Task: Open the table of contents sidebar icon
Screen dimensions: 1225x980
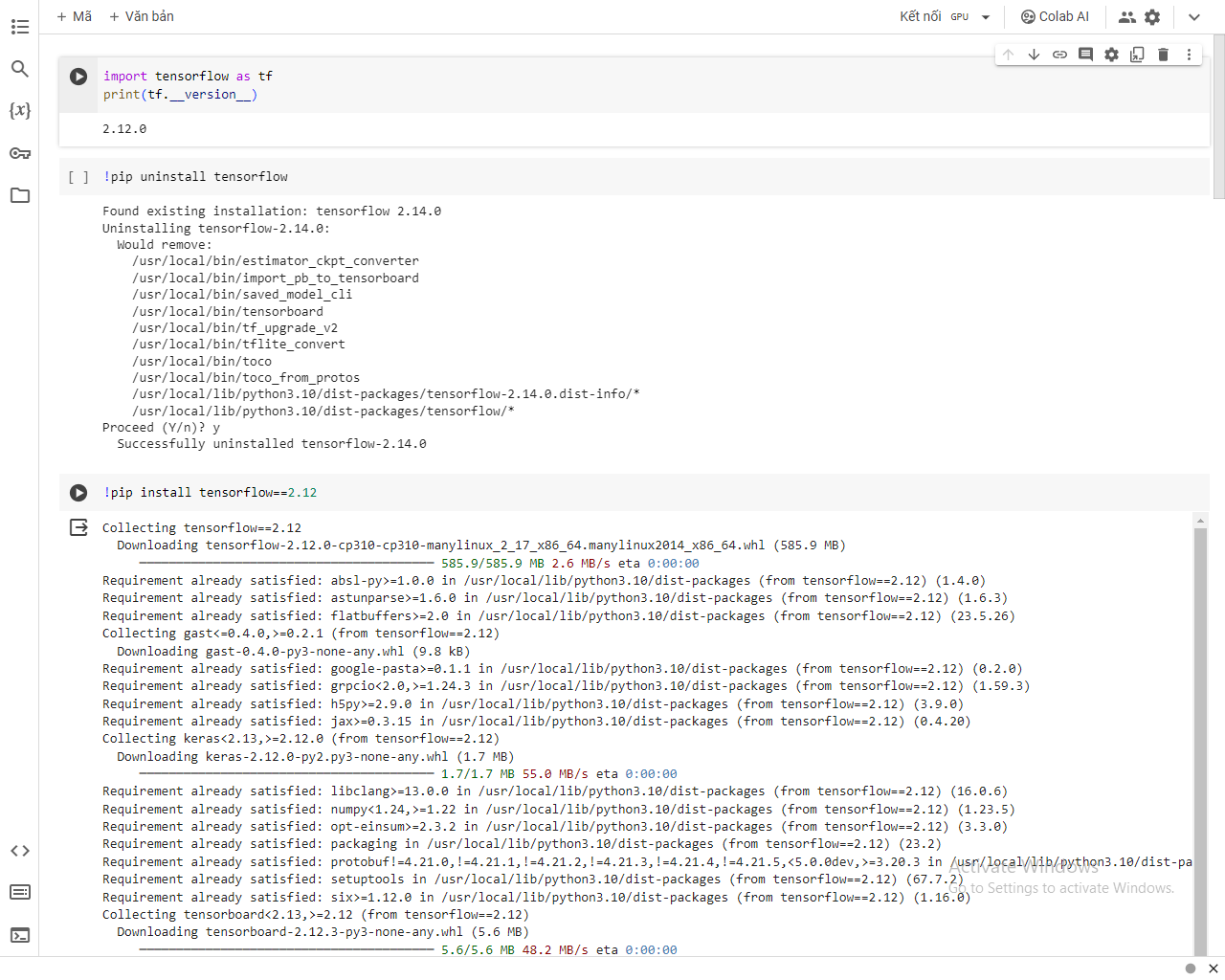Action: tap(20, 27)
